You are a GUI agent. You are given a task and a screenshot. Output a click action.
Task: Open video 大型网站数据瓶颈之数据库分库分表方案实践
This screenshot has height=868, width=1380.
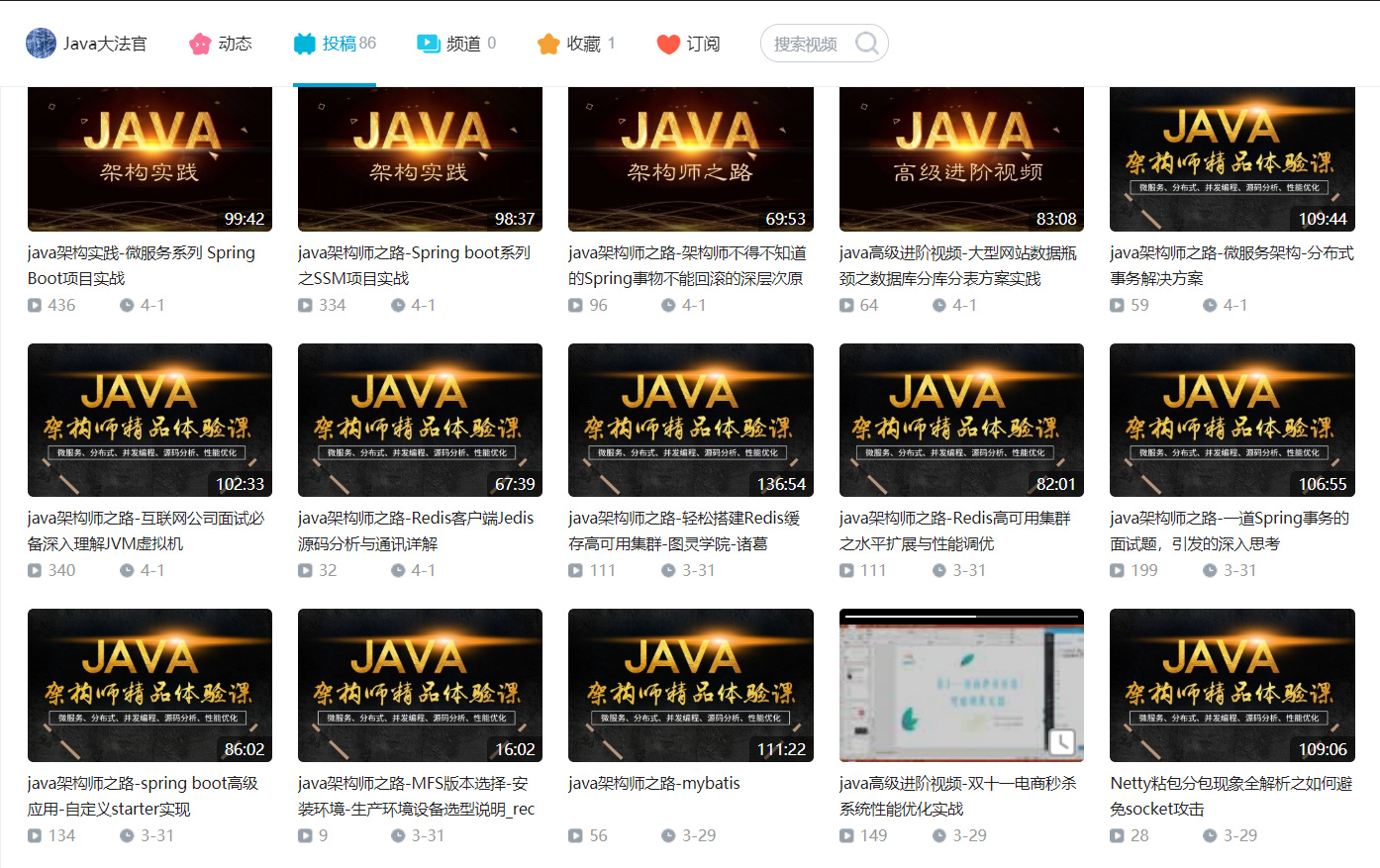tap(958, 265)
